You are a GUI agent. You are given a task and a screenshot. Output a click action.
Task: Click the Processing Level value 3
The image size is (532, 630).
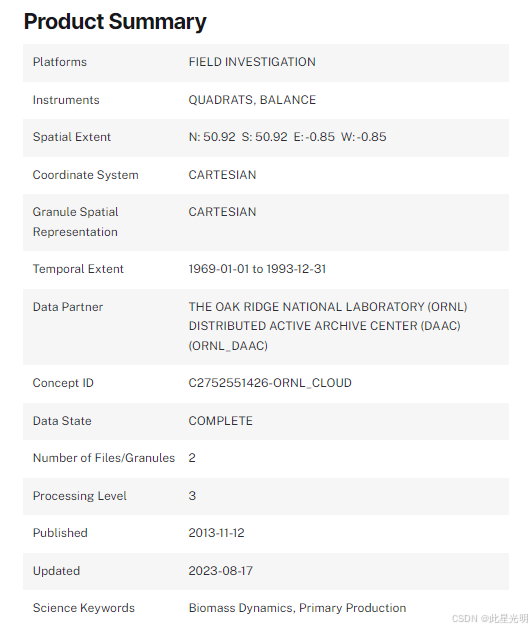click(x=192, y=496)
